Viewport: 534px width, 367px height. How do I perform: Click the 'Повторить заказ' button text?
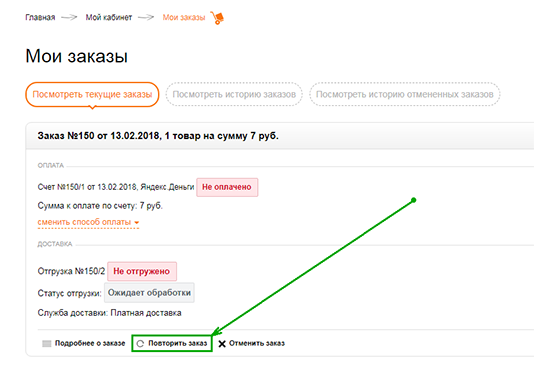(178, 344)
